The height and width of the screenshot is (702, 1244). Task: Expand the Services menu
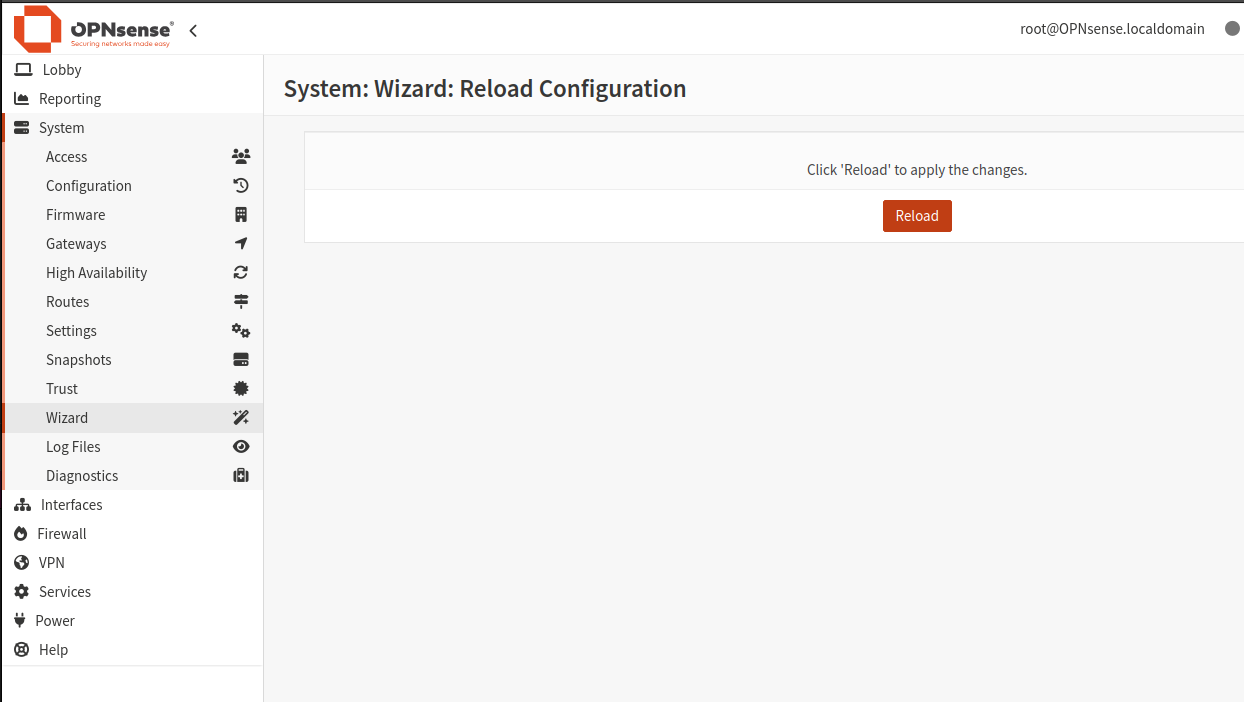132,592
